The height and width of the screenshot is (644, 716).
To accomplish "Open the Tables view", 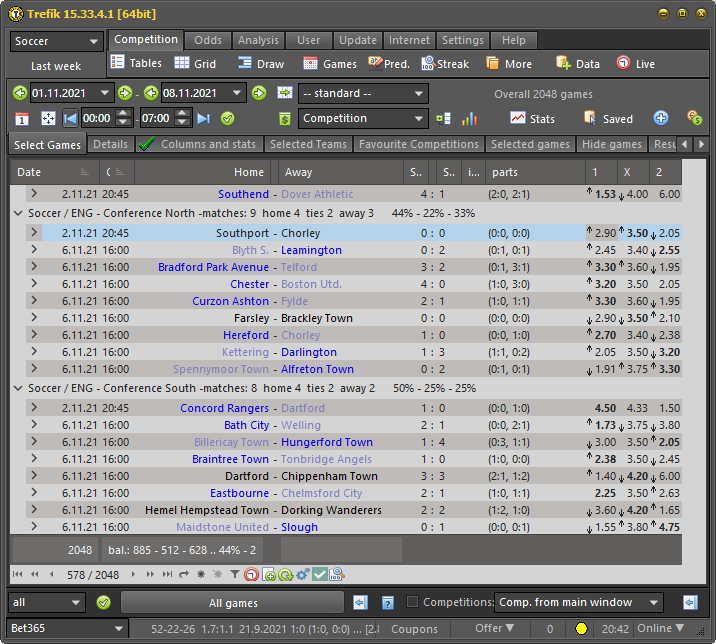I will click(x=136, y=64).
